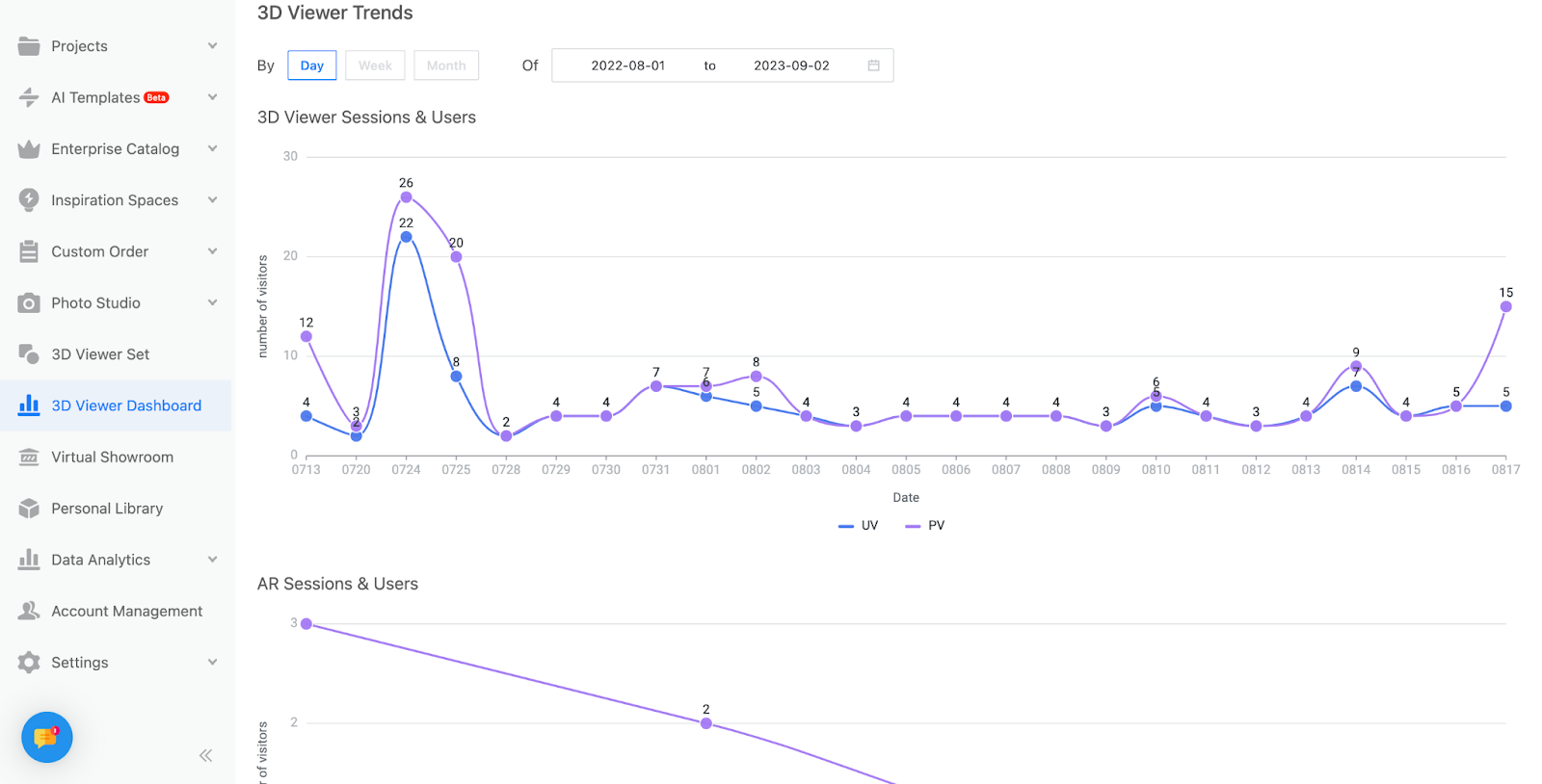Switch trend grouping to Month
The image size is (1542, 784).
[446, 65]
